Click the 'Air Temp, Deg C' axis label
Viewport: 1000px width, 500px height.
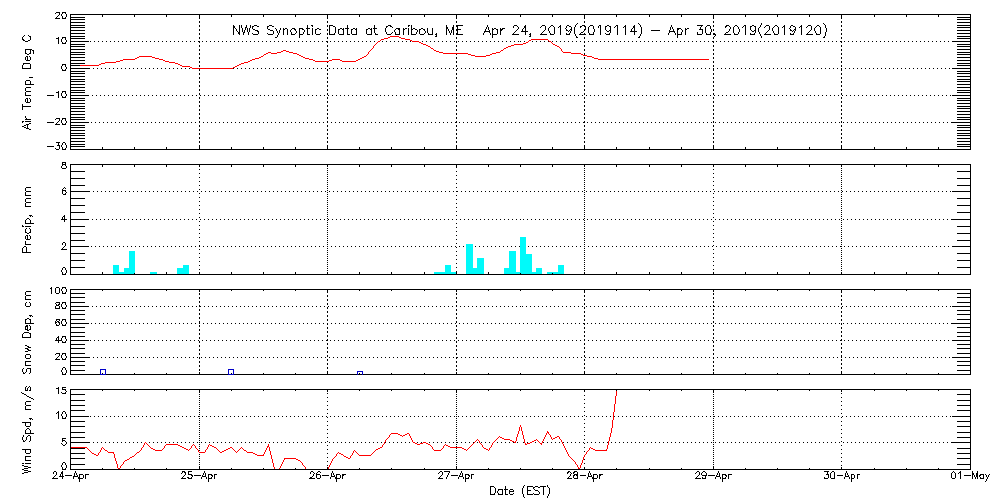click(x=26, y=82)
